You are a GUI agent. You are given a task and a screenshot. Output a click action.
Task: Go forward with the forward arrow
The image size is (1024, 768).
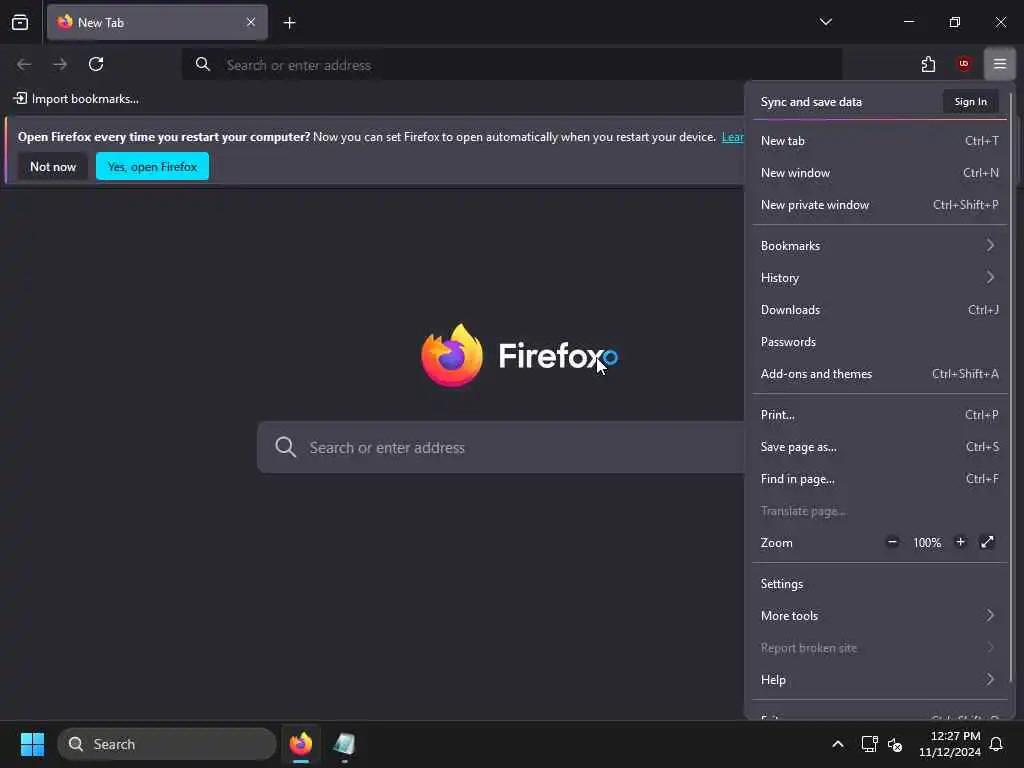[60, 64]
